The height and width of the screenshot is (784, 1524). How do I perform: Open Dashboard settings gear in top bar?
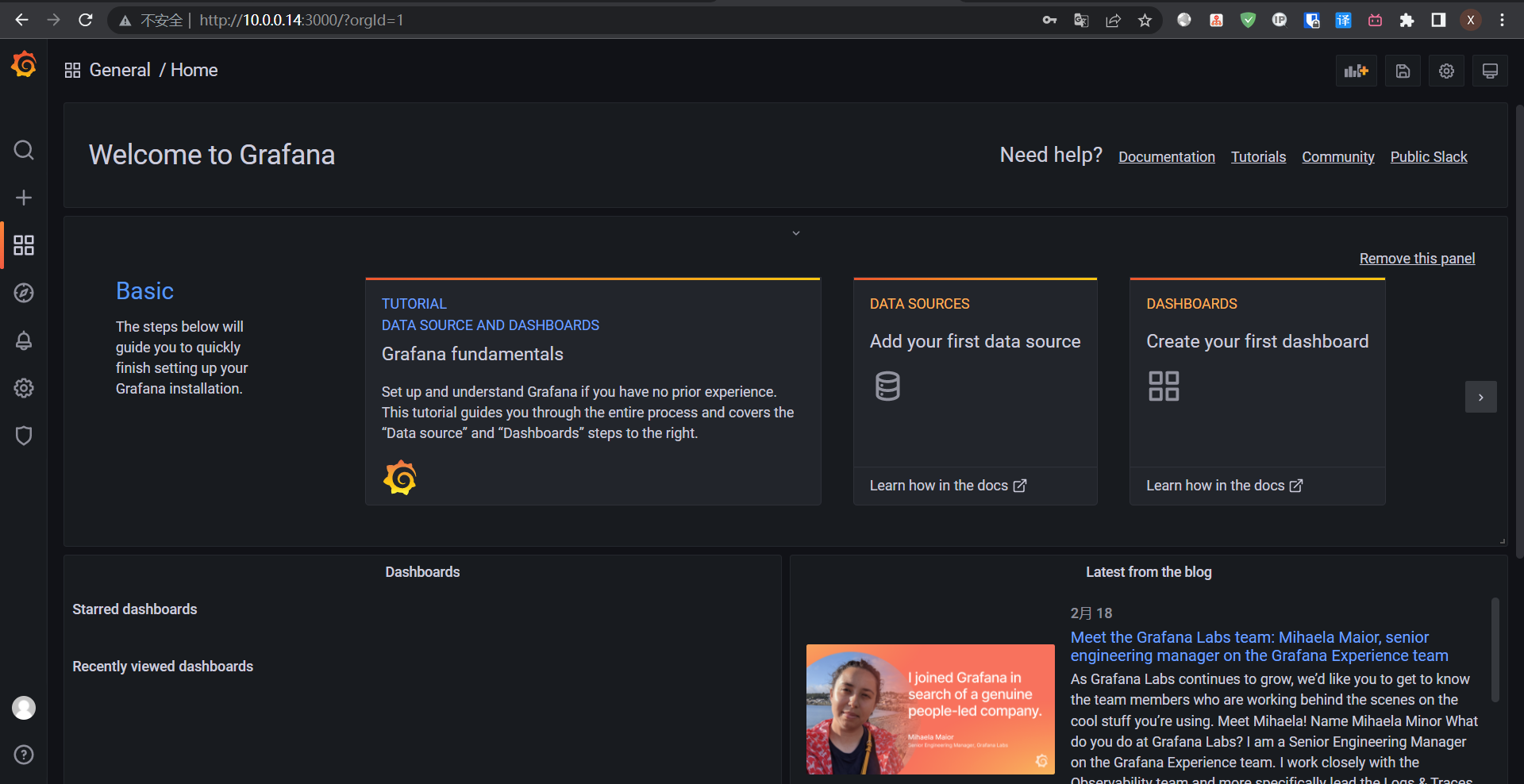(x=1447, y=71)
